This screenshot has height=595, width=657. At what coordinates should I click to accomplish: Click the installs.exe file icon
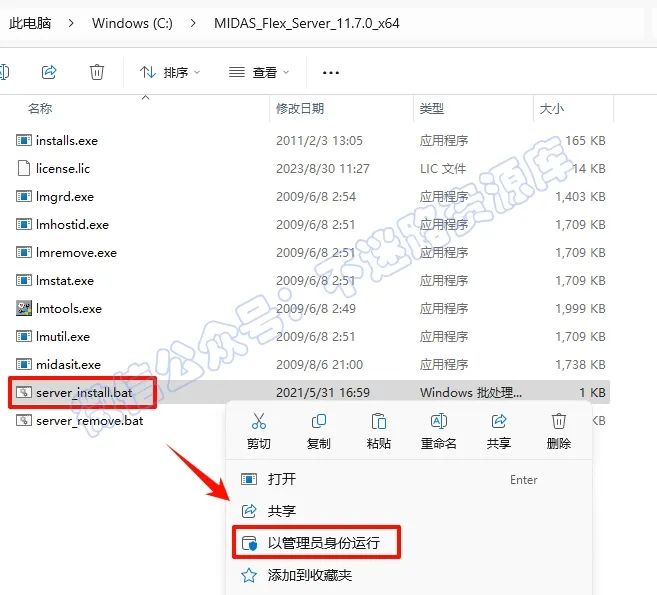click(x=24, y=140)
